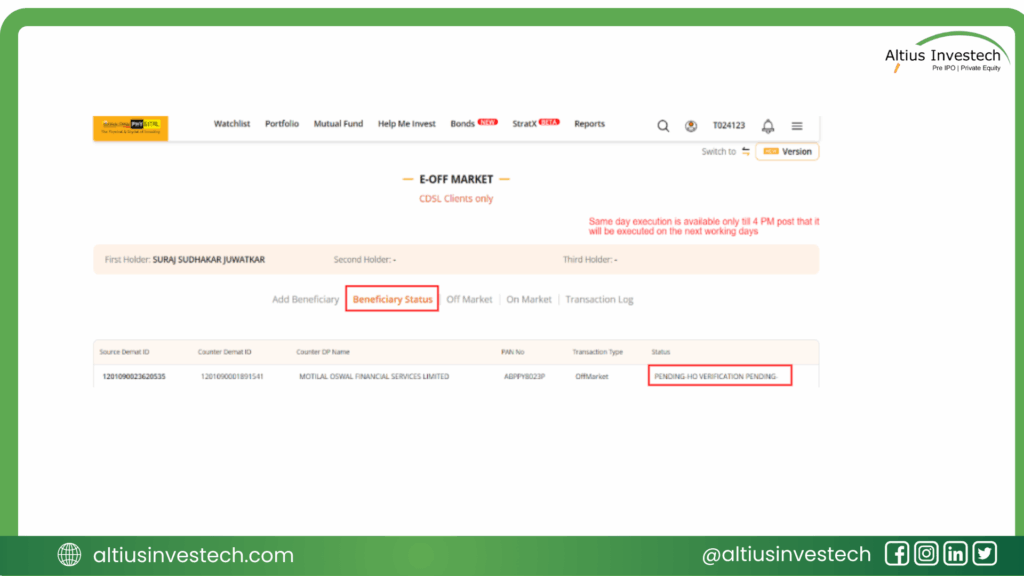Image resolution: width=1024 pixels, height=576 pixels.
Task: Open the Watchlist menu item
Action: pos(232,124)
